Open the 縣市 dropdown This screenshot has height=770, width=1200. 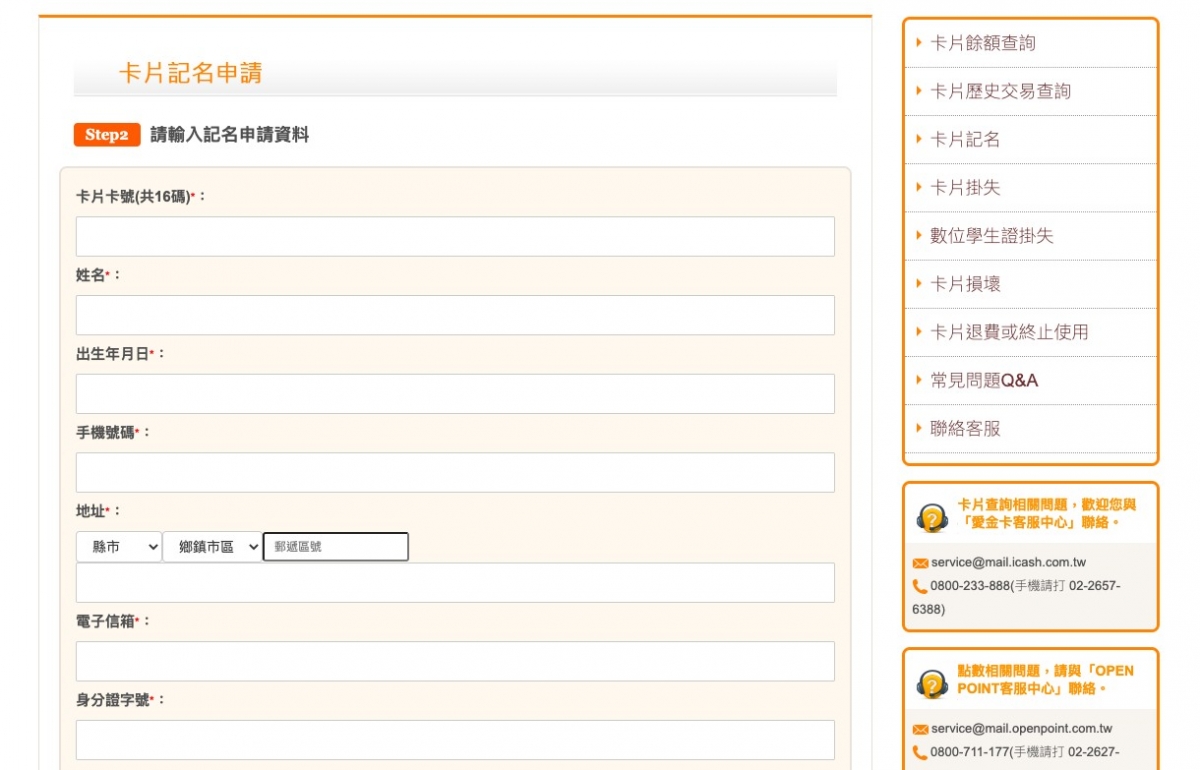(118, 547)
